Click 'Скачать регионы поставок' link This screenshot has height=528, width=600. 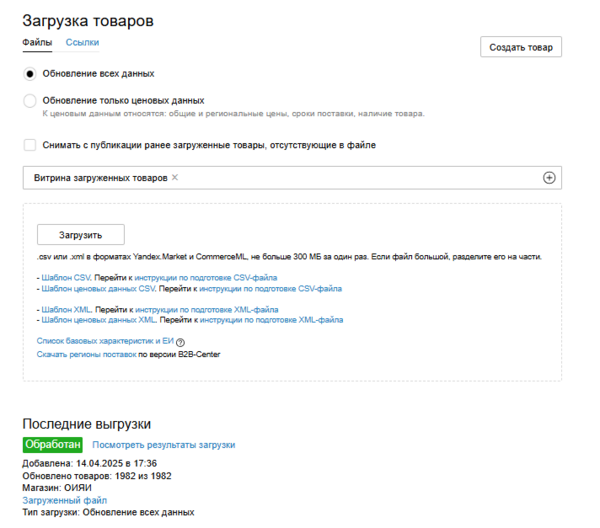[86, 354]
